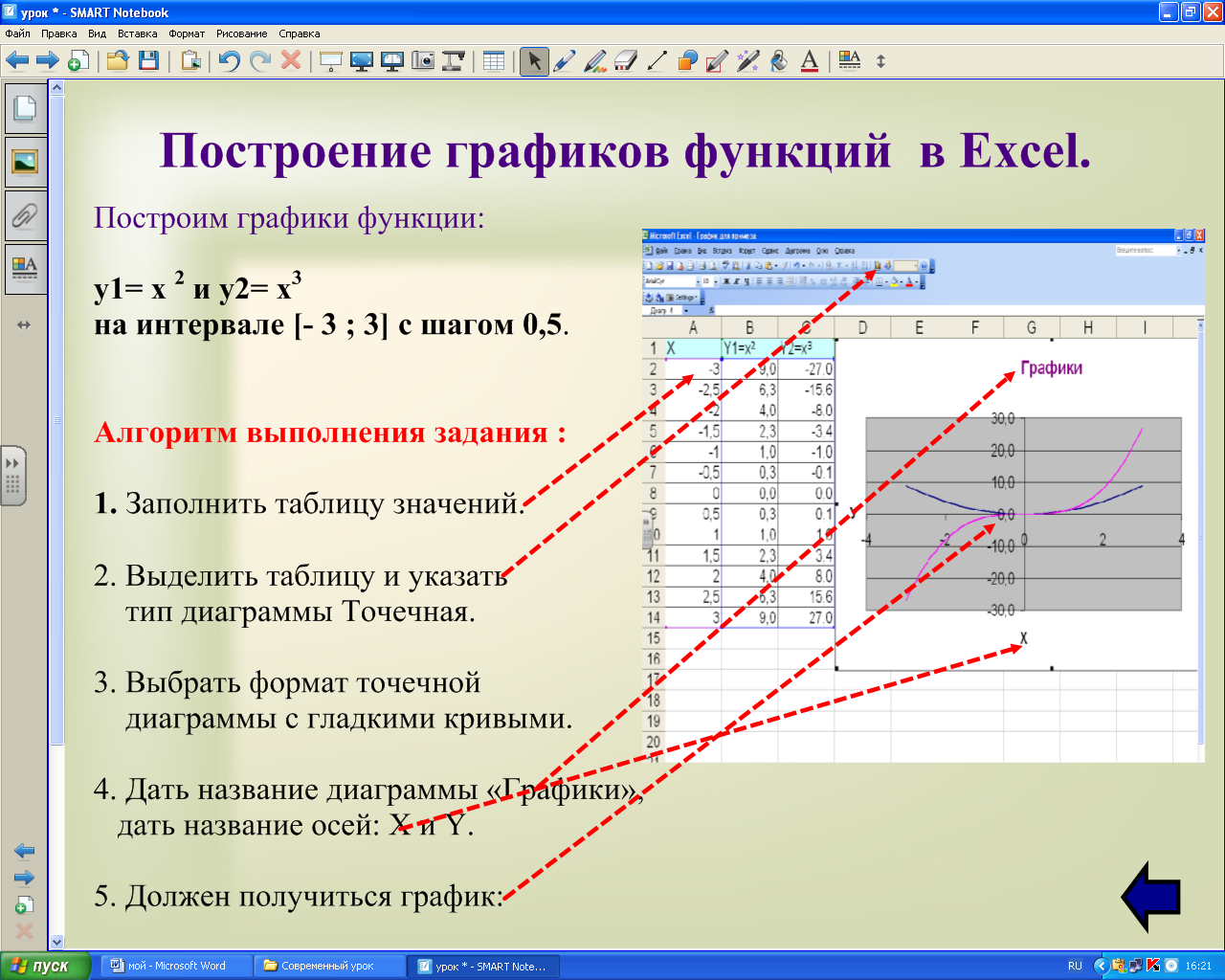
Task: Undo the last action
Action: [x=229, y=61]
